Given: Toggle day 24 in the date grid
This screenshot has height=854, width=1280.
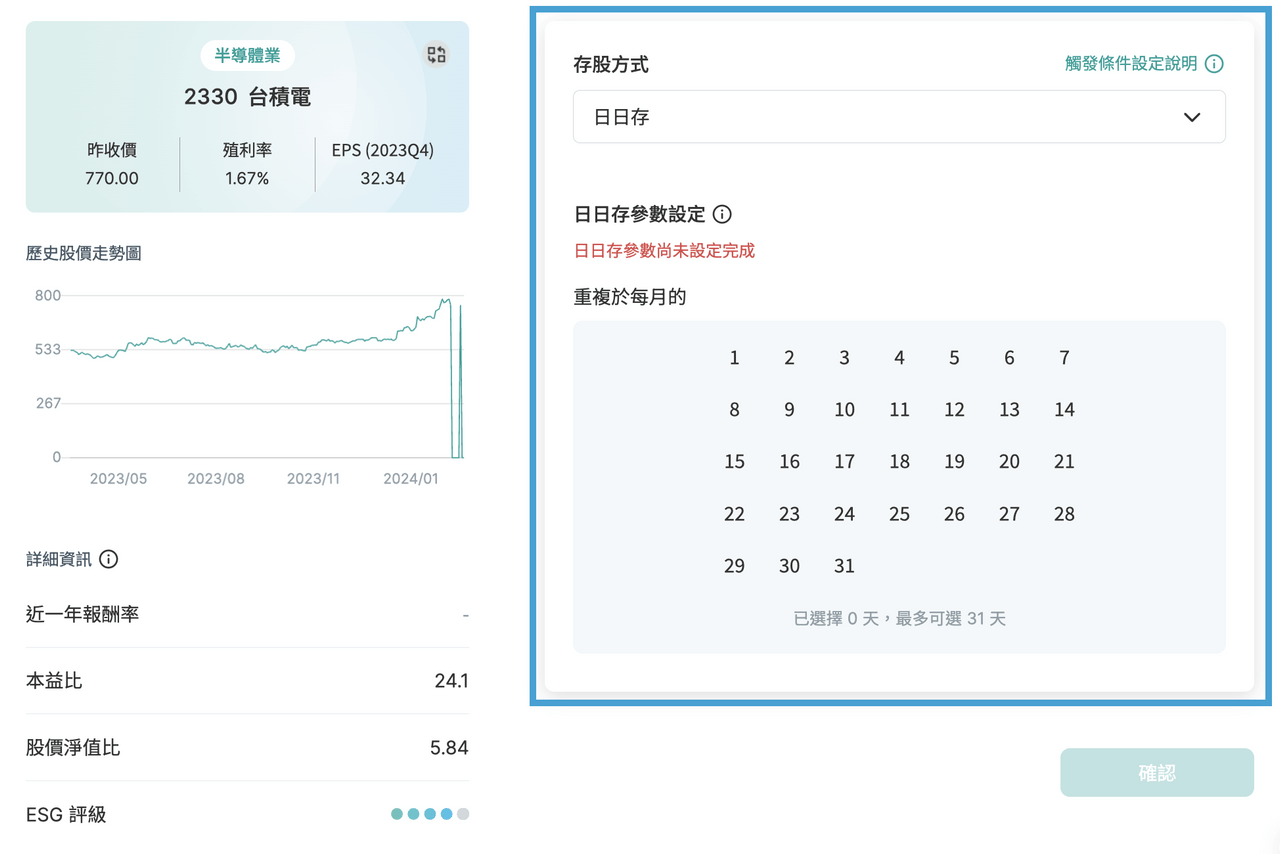Looking at the screenshot, I should click(x=845, y=514).
